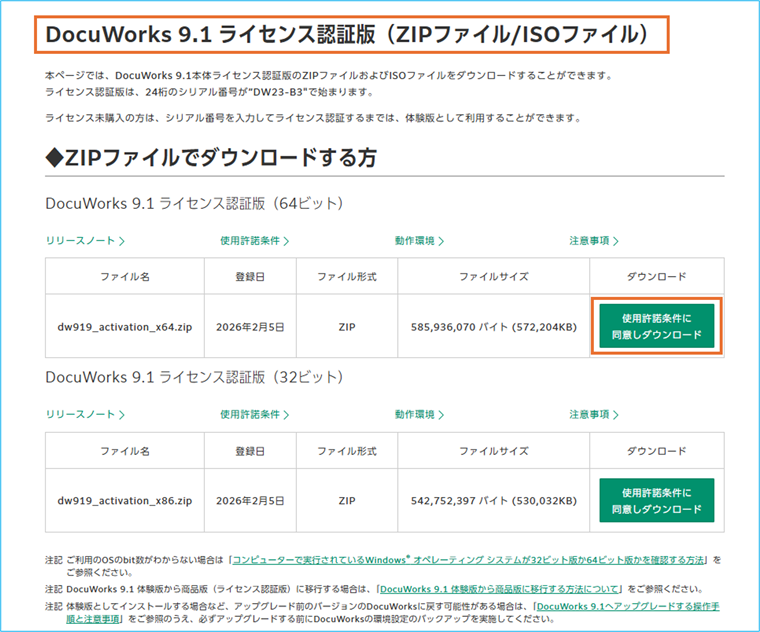Open 使用許諾条件 link in 64ビット section
The width and height of the screenshot is (760, 632).
point(254,241)
